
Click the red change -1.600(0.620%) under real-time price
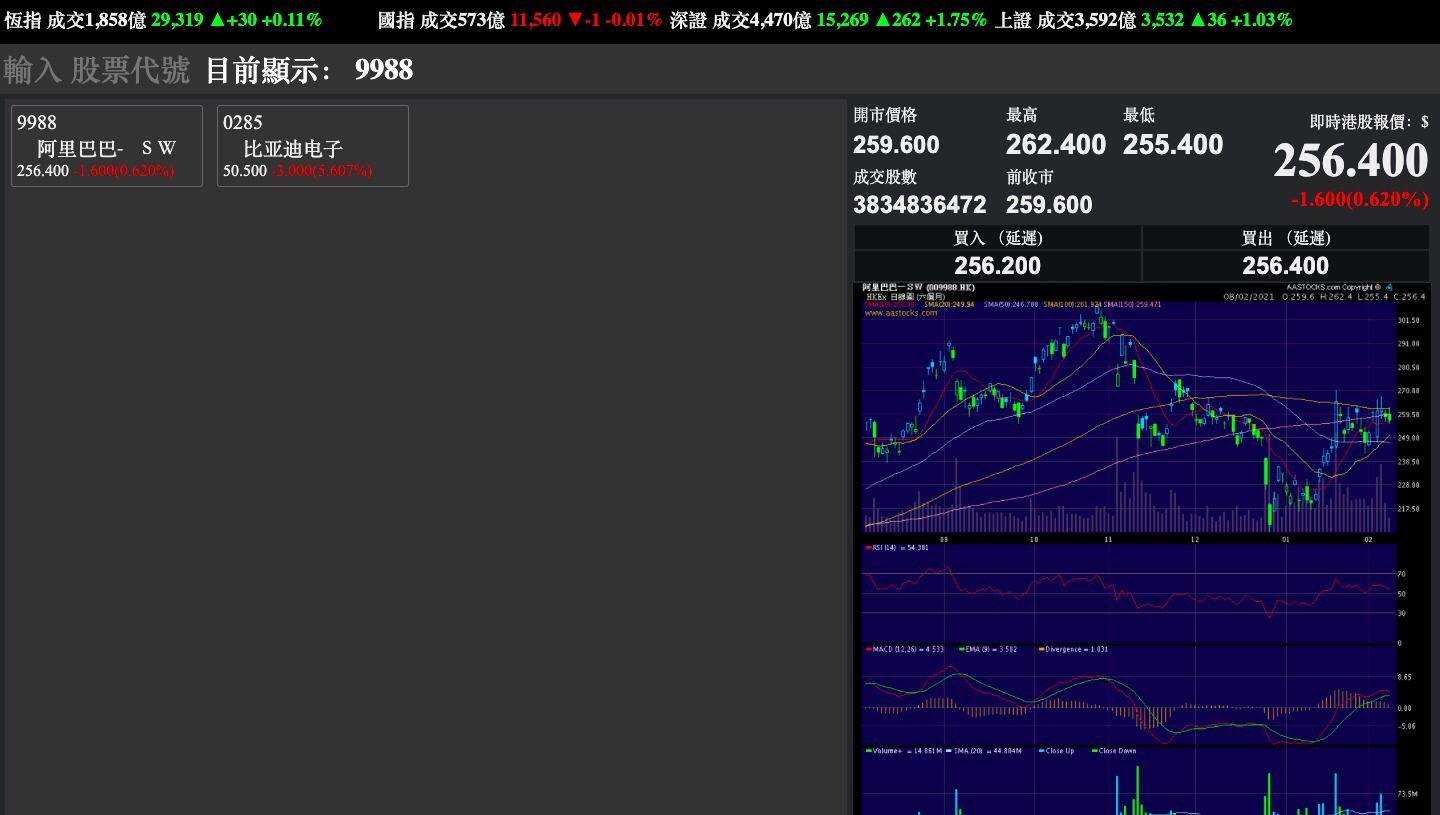coord(1360,199)
